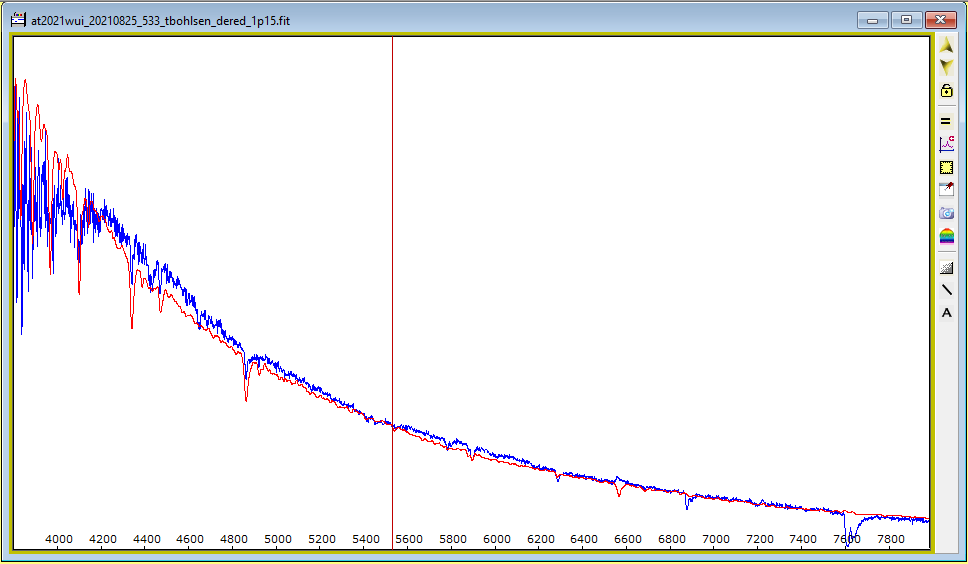Click the down arrow toolbar icon
The width and height of the screenshot is (968, 564).
point(946,67)
